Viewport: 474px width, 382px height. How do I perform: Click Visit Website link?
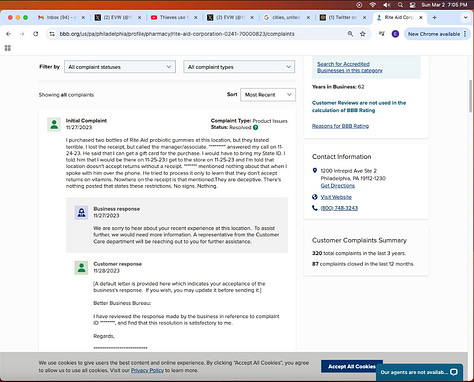pyautogui.click(x=336, y=197)
